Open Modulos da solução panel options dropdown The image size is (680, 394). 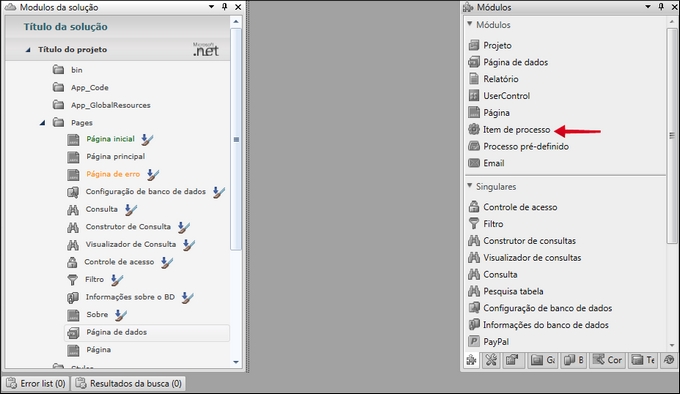pyautogui.click(x=212, y=7)
